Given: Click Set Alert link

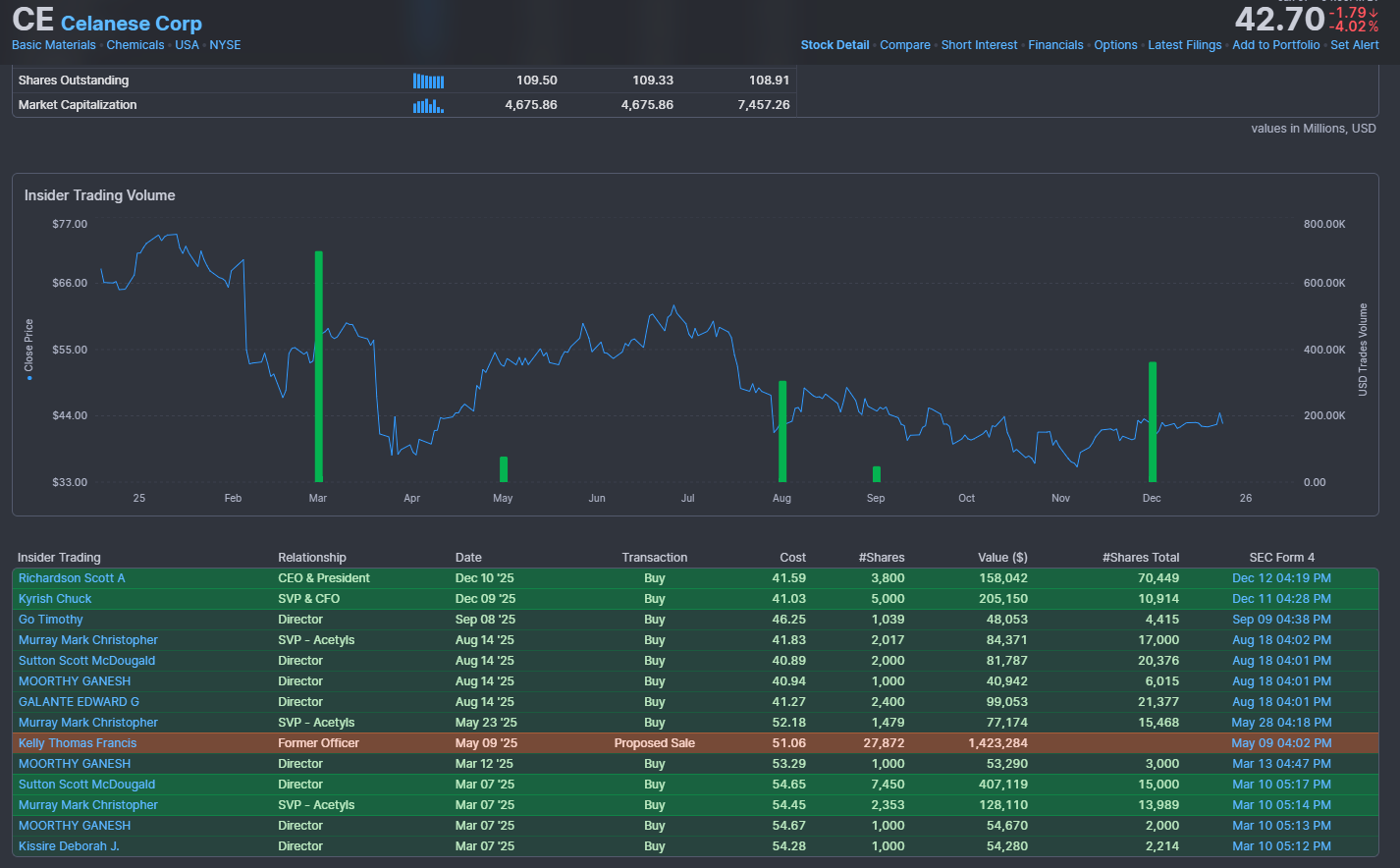Looking at the screenshot, I should [1354, 45].
